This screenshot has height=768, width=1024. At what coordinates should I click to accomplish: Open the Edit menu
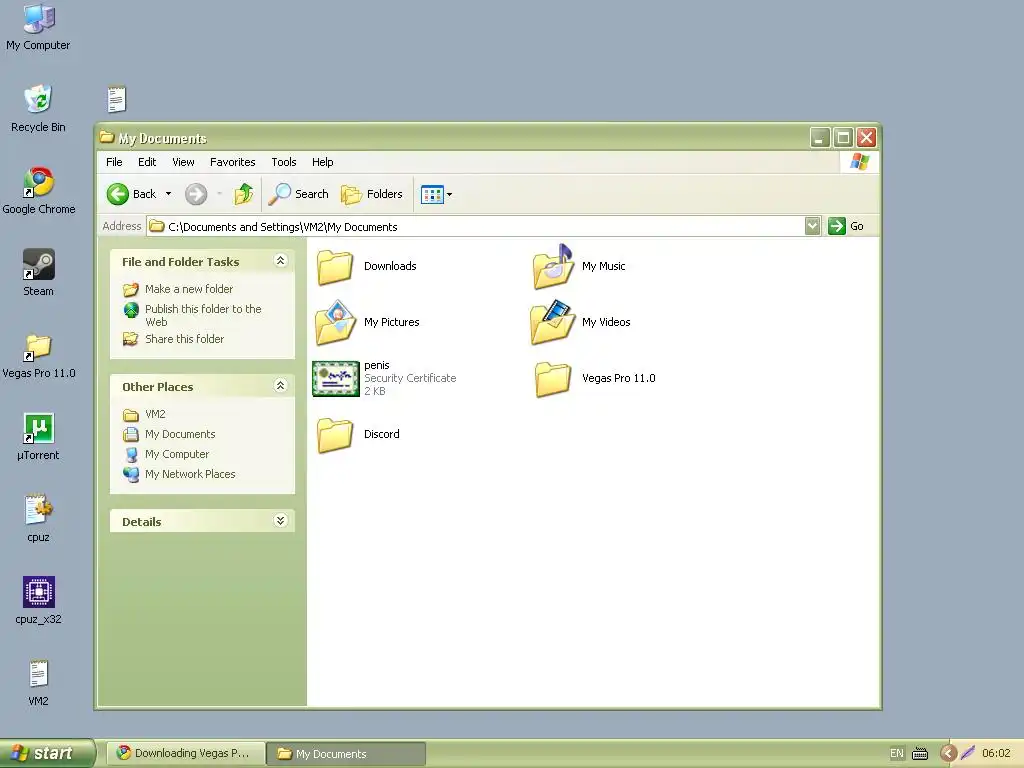(147, 162)
